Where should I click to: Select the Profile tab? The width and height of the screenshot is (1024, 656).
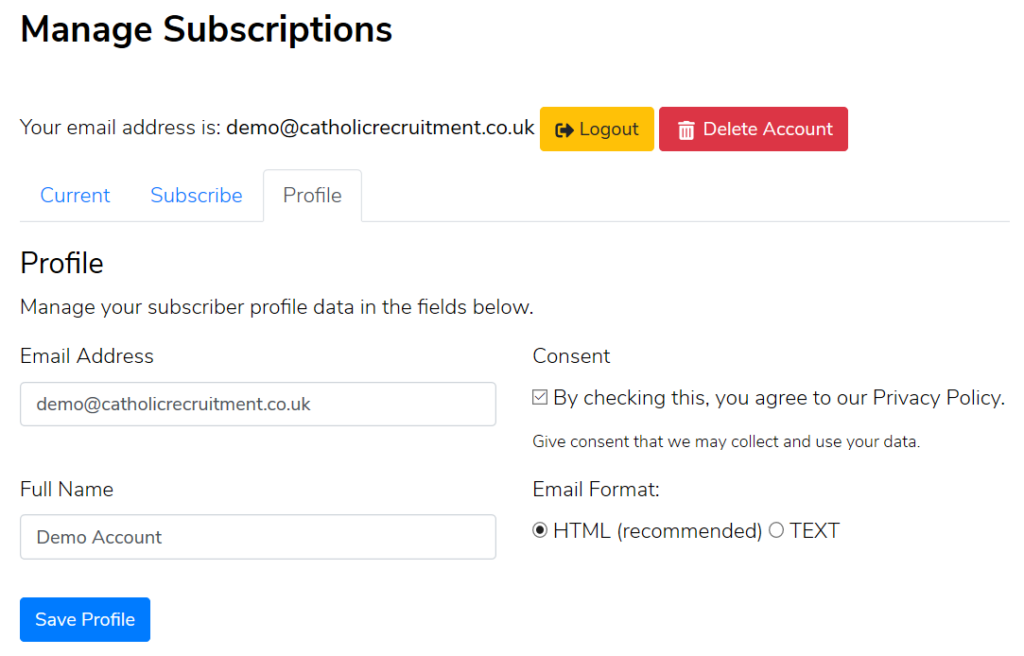point(312,195)
